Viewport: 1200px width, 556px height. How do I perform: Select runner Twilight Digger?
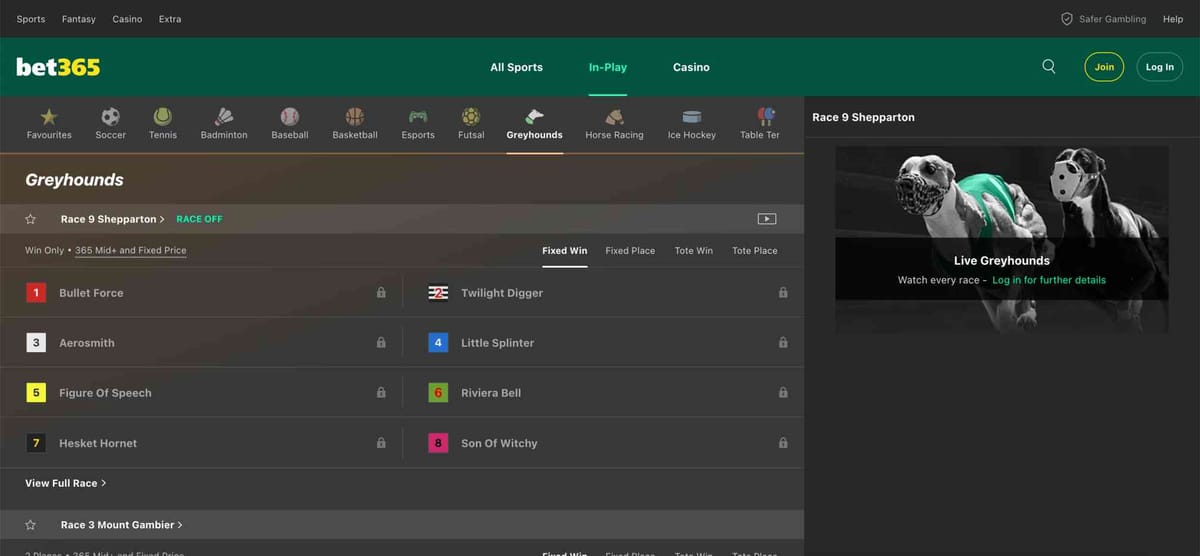(x=502, y=293)
